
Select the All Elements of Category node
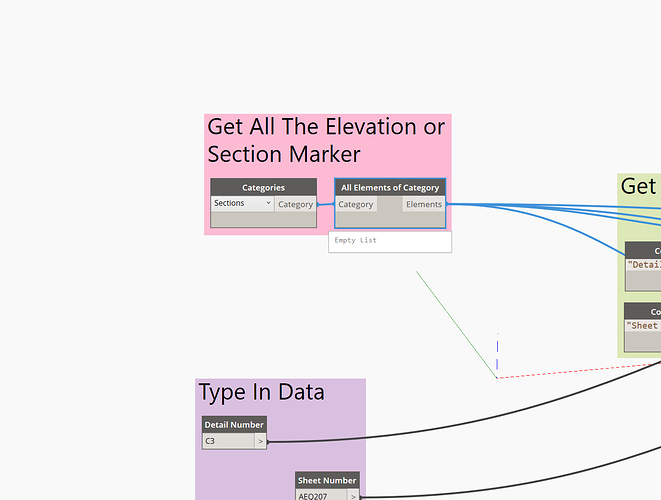390,187
